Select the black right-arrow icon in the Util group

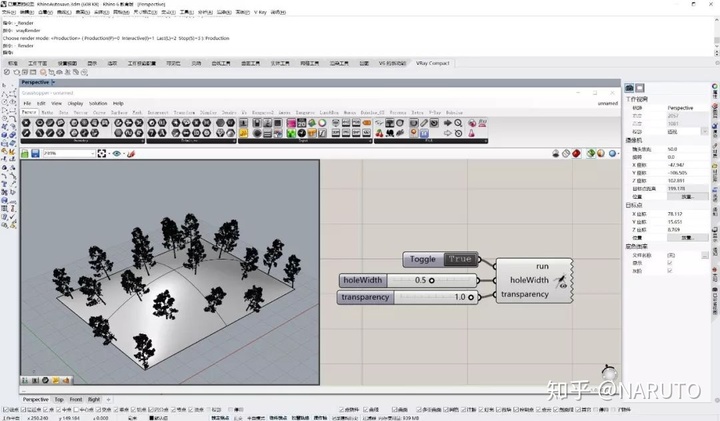point(447,123)
